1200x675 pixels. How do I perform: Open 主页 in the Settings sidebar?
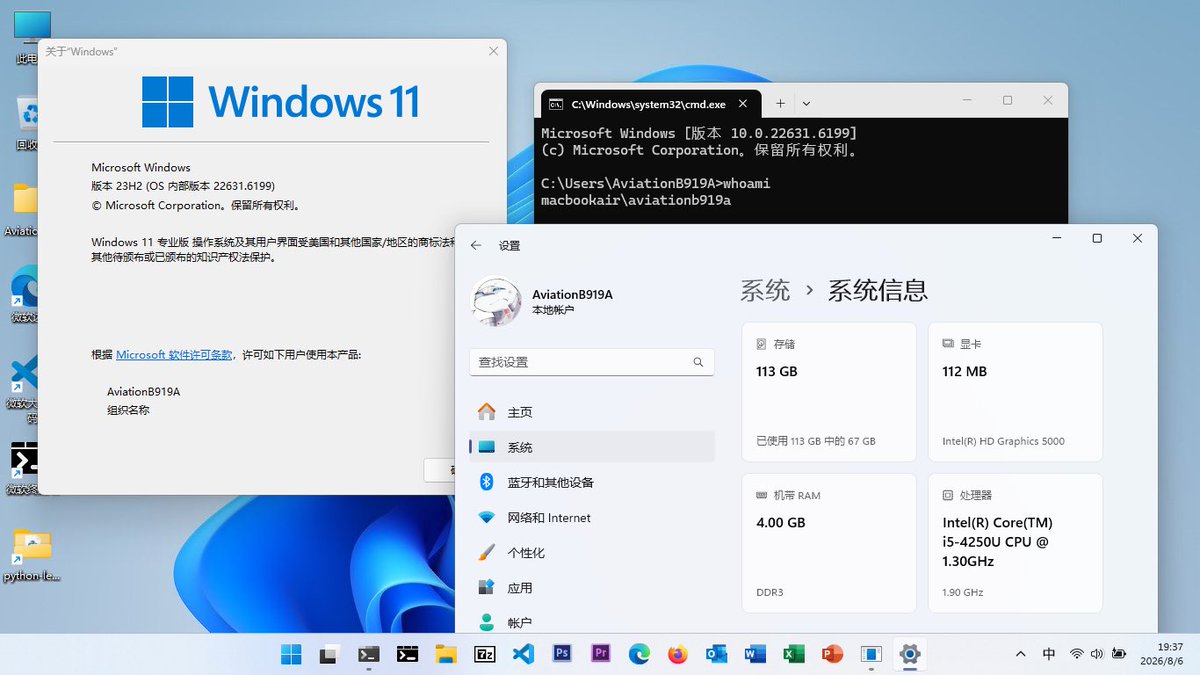pyautogui.click(x=592, y=412)
